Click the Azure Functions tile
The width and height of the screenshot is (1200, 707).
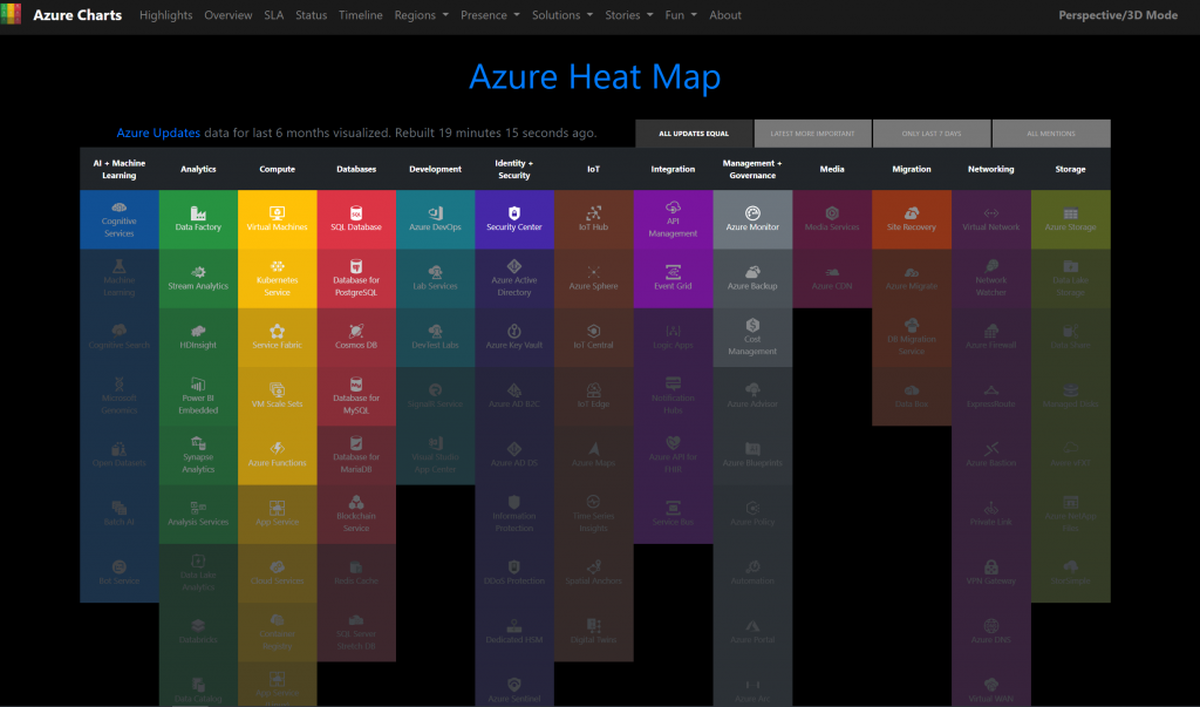click(277, 455)
